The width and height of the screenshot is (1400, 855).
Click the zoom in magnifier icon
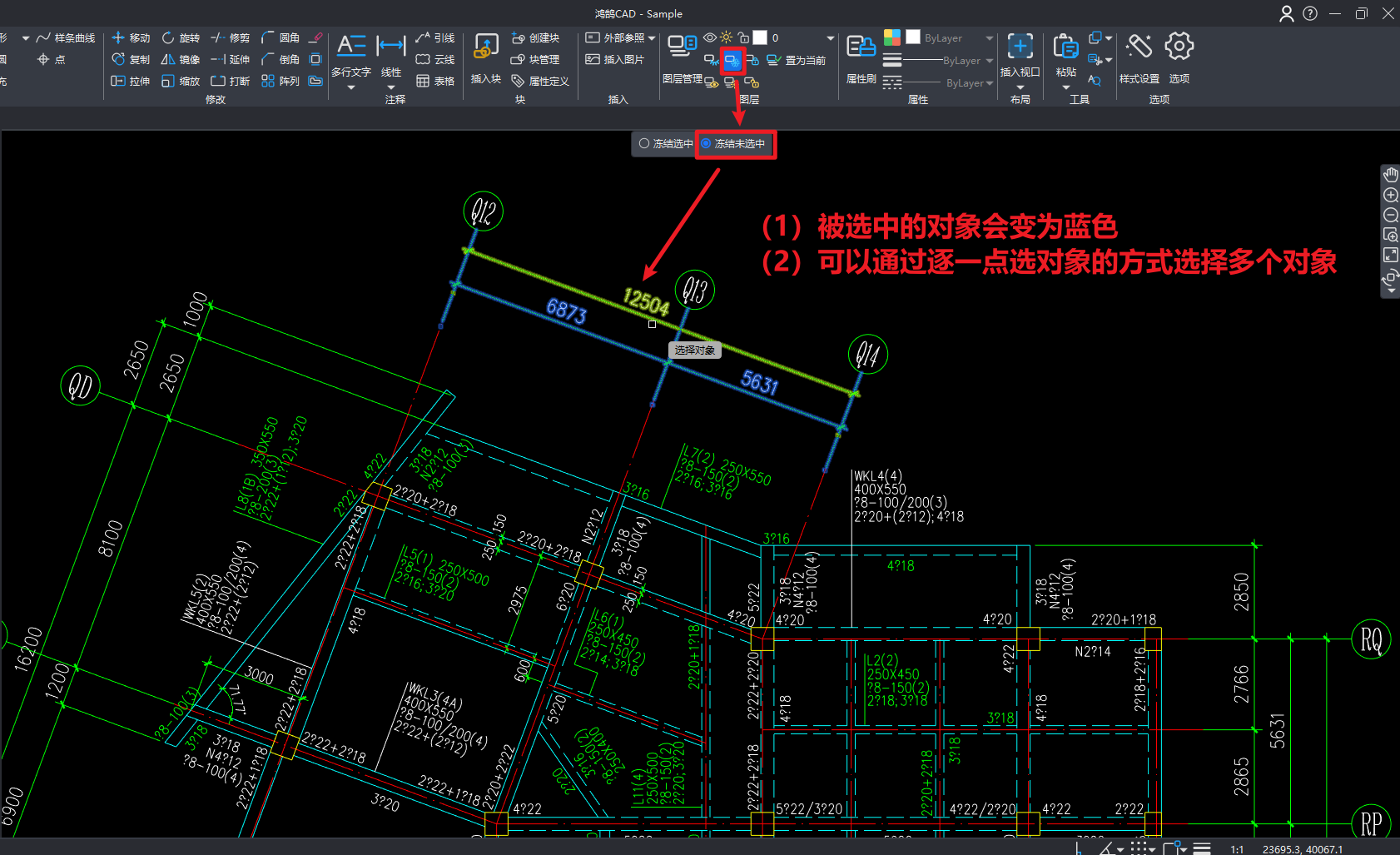[x=1390, y=196]
